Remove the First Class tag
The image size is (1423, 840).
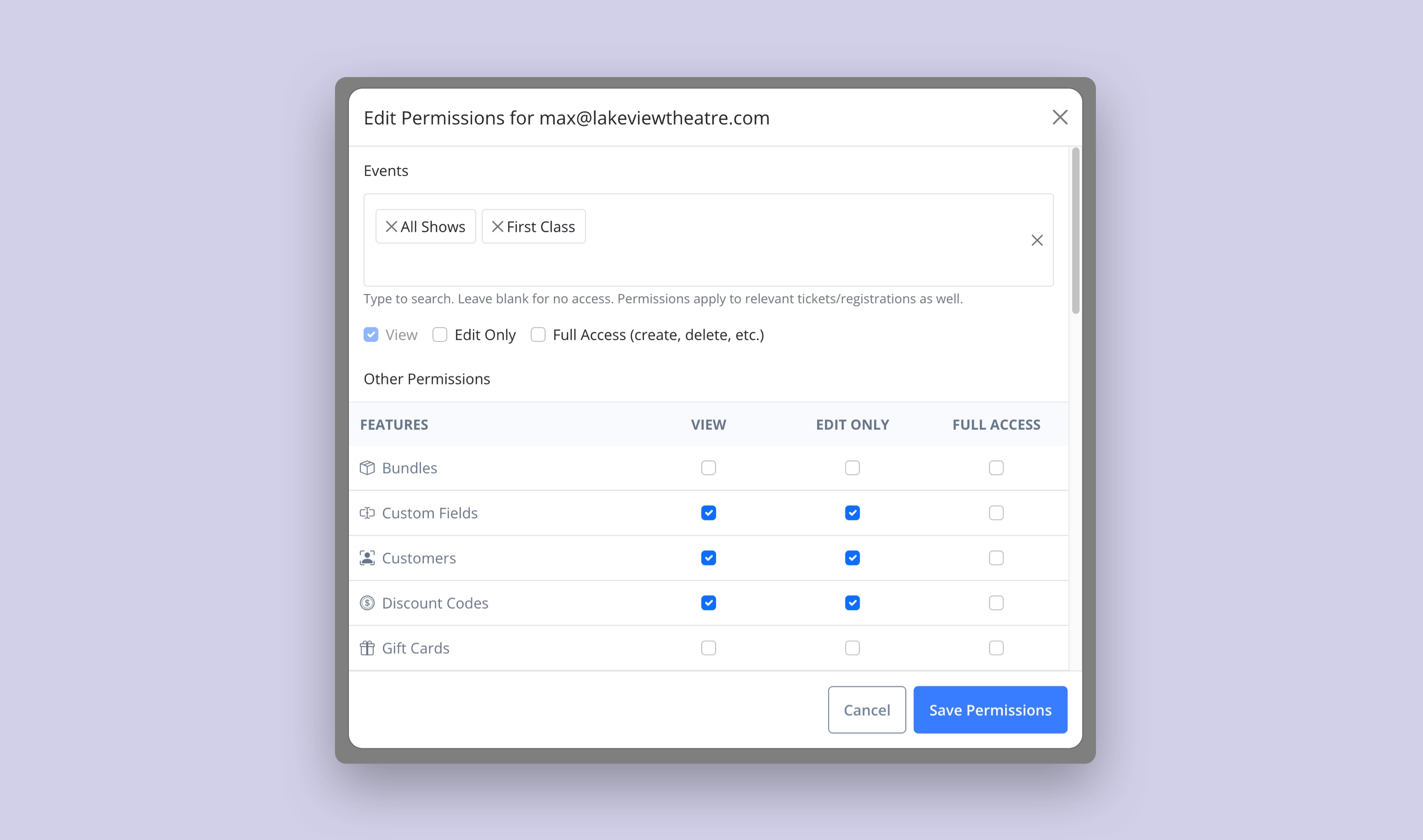[498, 226]
